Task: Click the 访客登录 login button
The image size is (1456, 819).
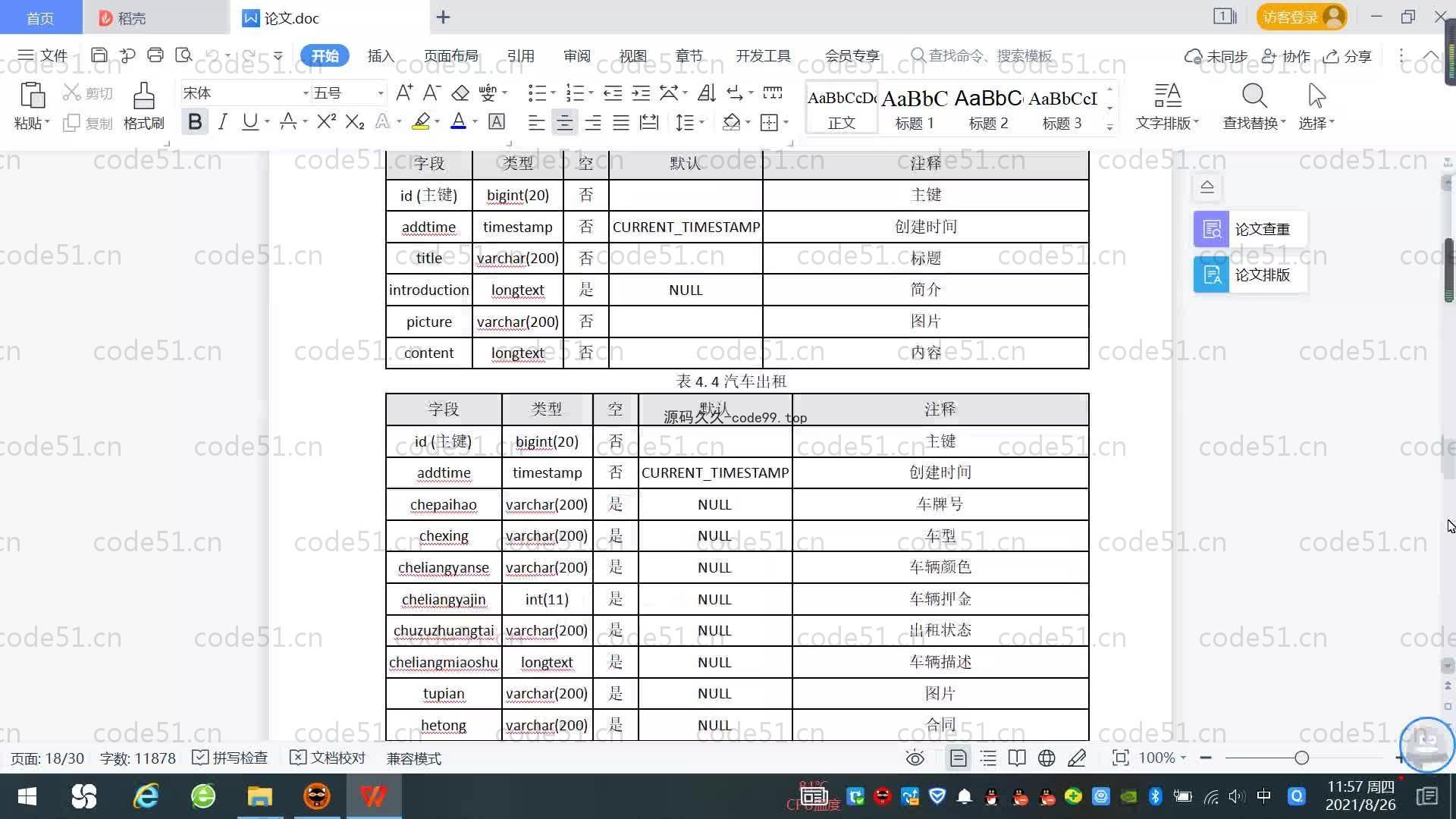Action: [x=1301, y=17]
